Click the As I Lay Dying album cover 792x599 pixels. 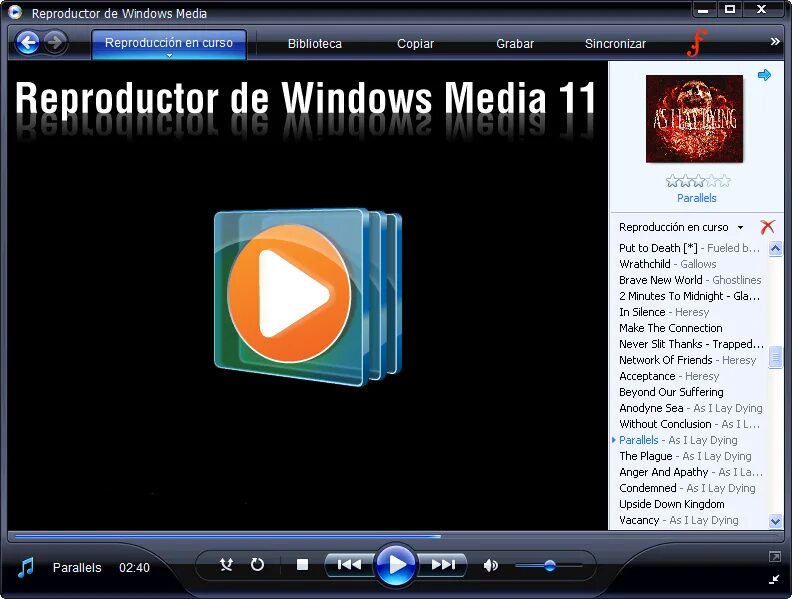click(x=695, y=119)
